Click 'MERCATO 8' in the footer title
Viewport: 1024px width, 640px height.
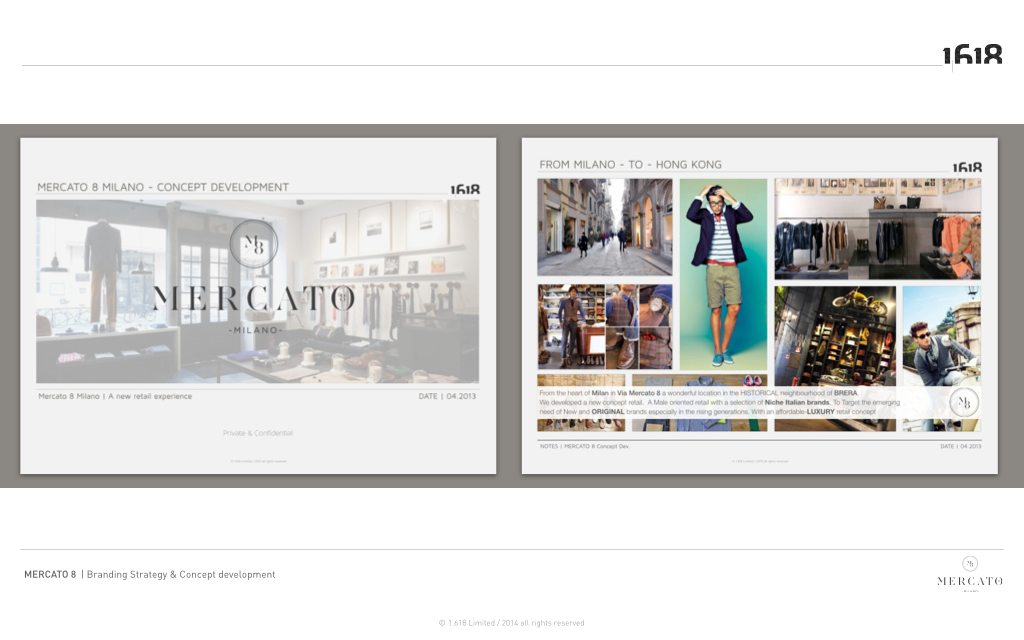50,575
